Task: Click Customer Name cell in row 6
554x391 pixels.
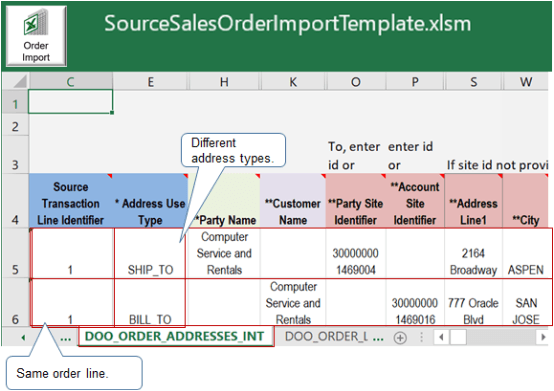Action: point(293,303)
